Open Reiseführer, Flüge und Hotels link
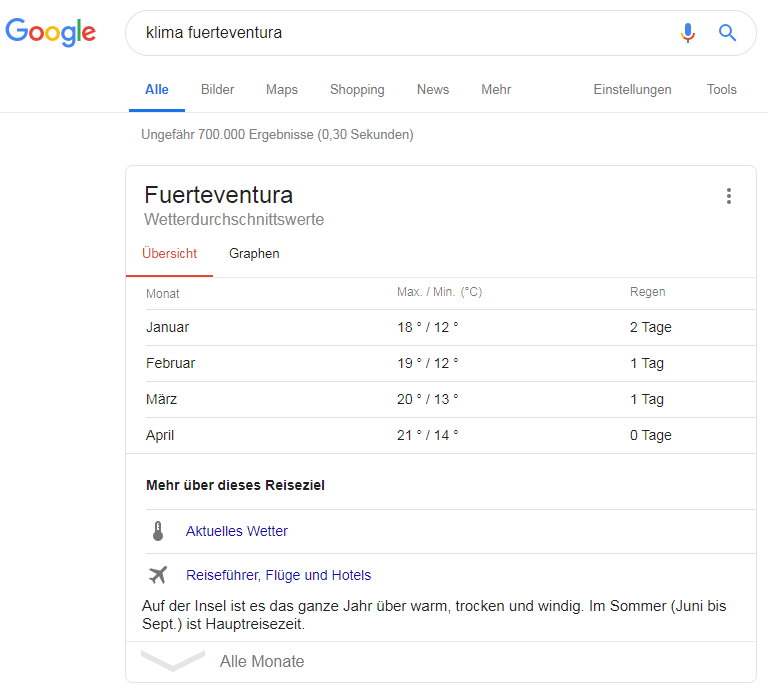This screenshot has height=696, width=768. [278, 575]
